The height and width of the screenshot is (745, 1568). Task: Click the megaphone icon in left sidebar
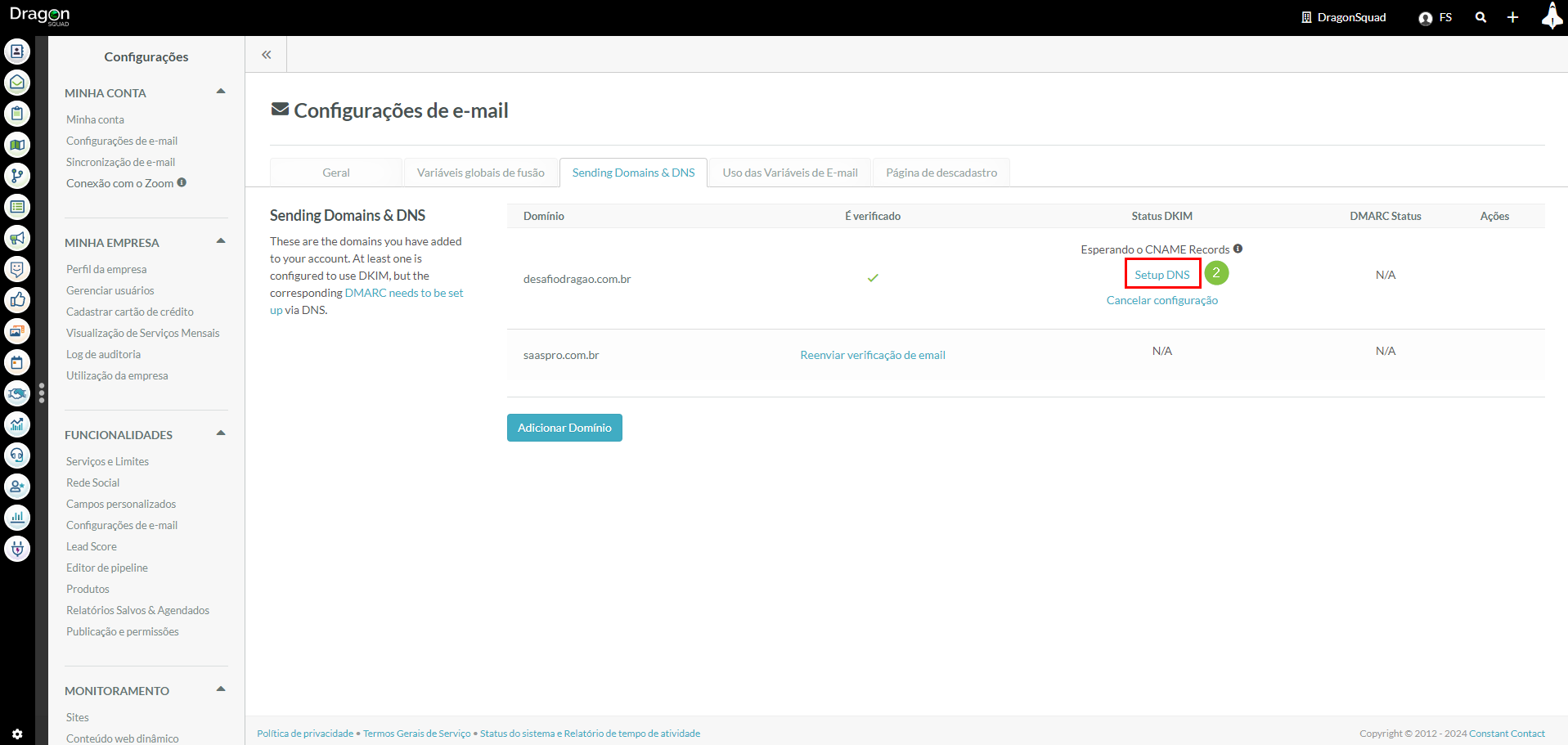point(17,238)
